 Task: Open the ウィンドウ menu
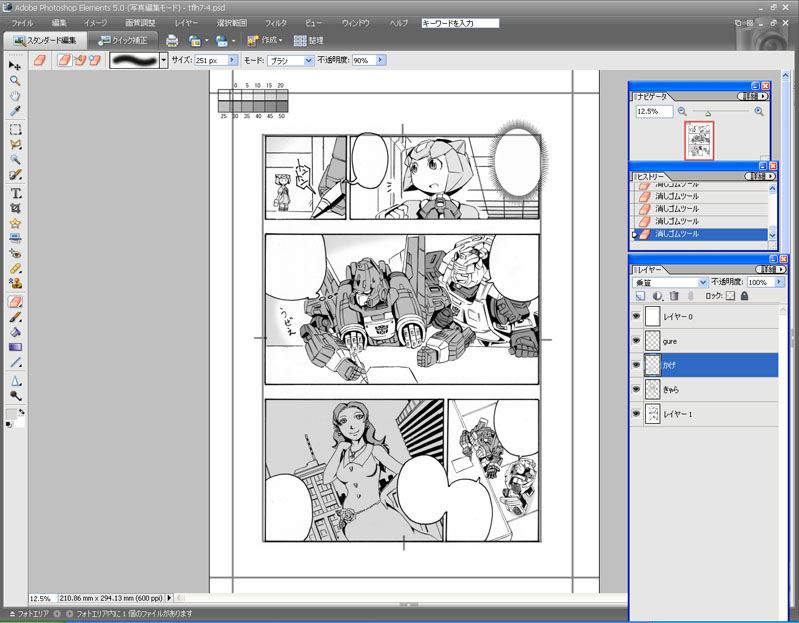pos(355,23)
